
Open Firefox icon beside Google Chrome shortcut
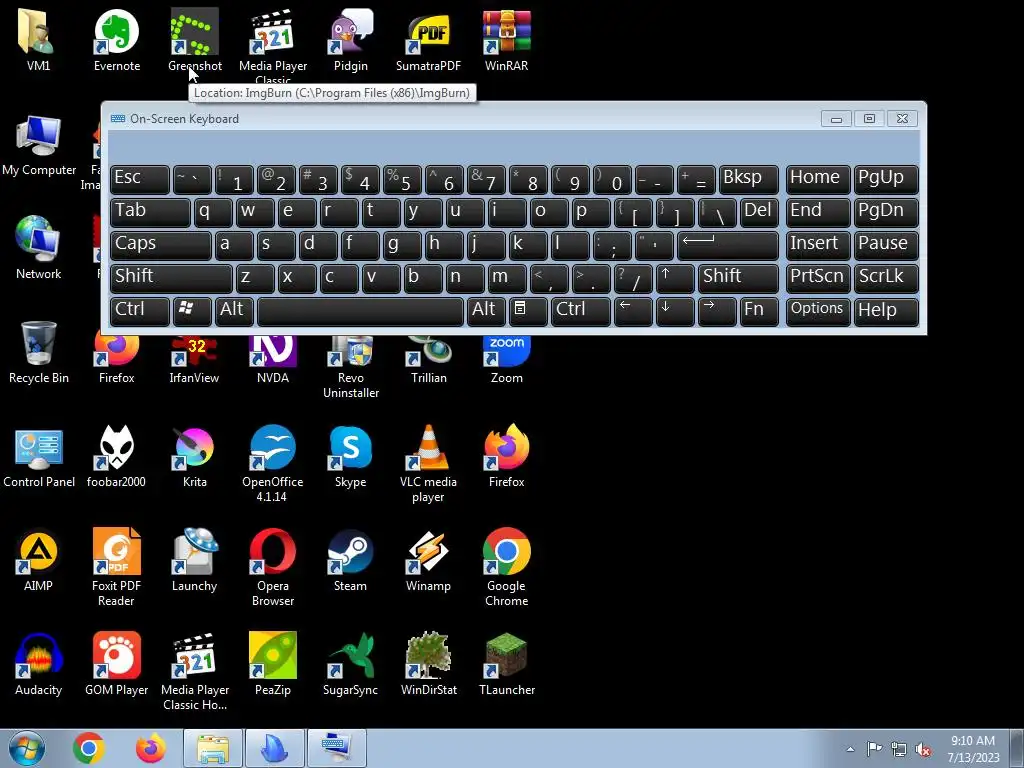[x=506, y=457]
